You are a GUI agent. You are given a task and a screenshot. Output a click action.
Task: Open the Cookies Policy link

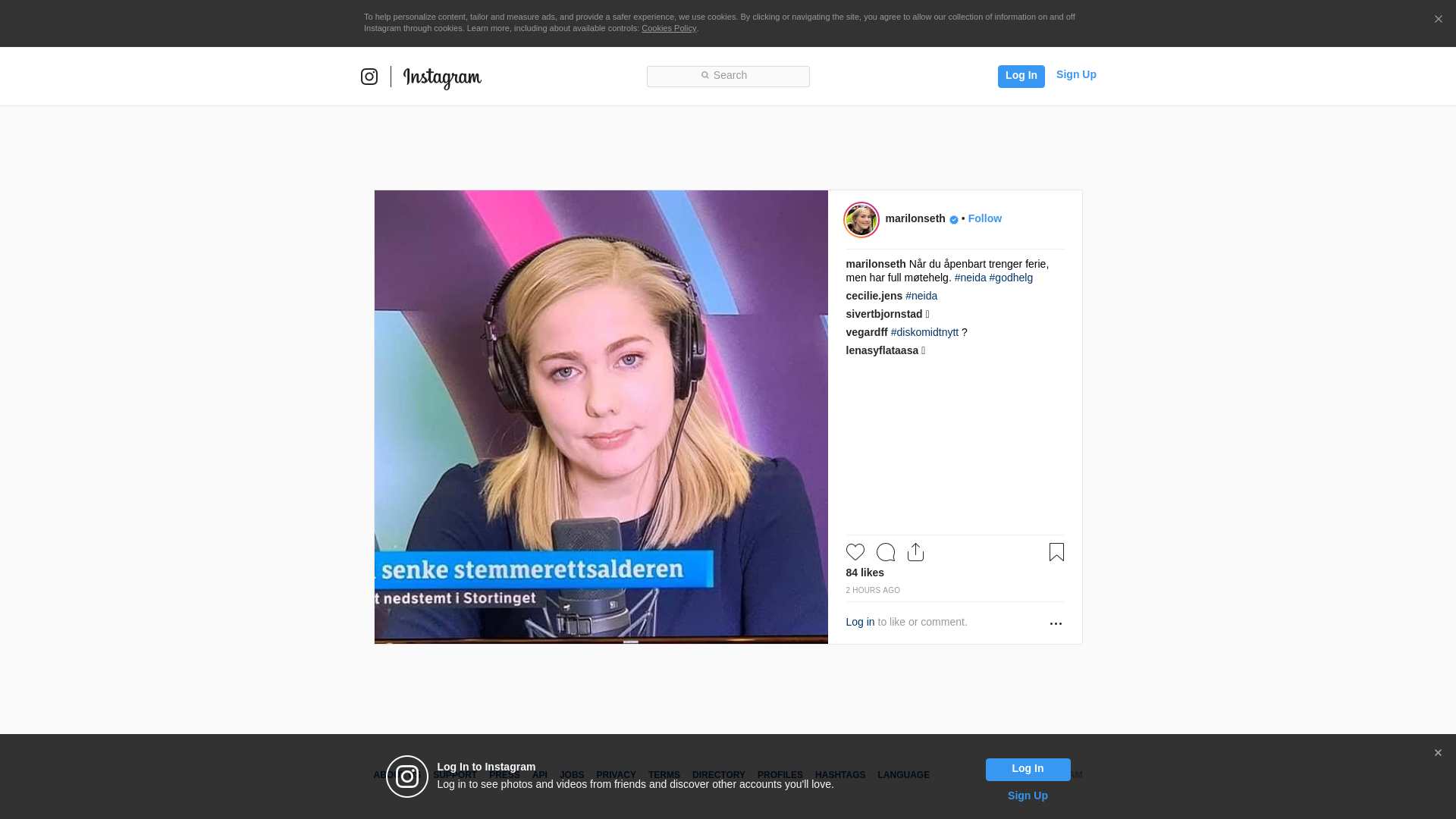669,28
